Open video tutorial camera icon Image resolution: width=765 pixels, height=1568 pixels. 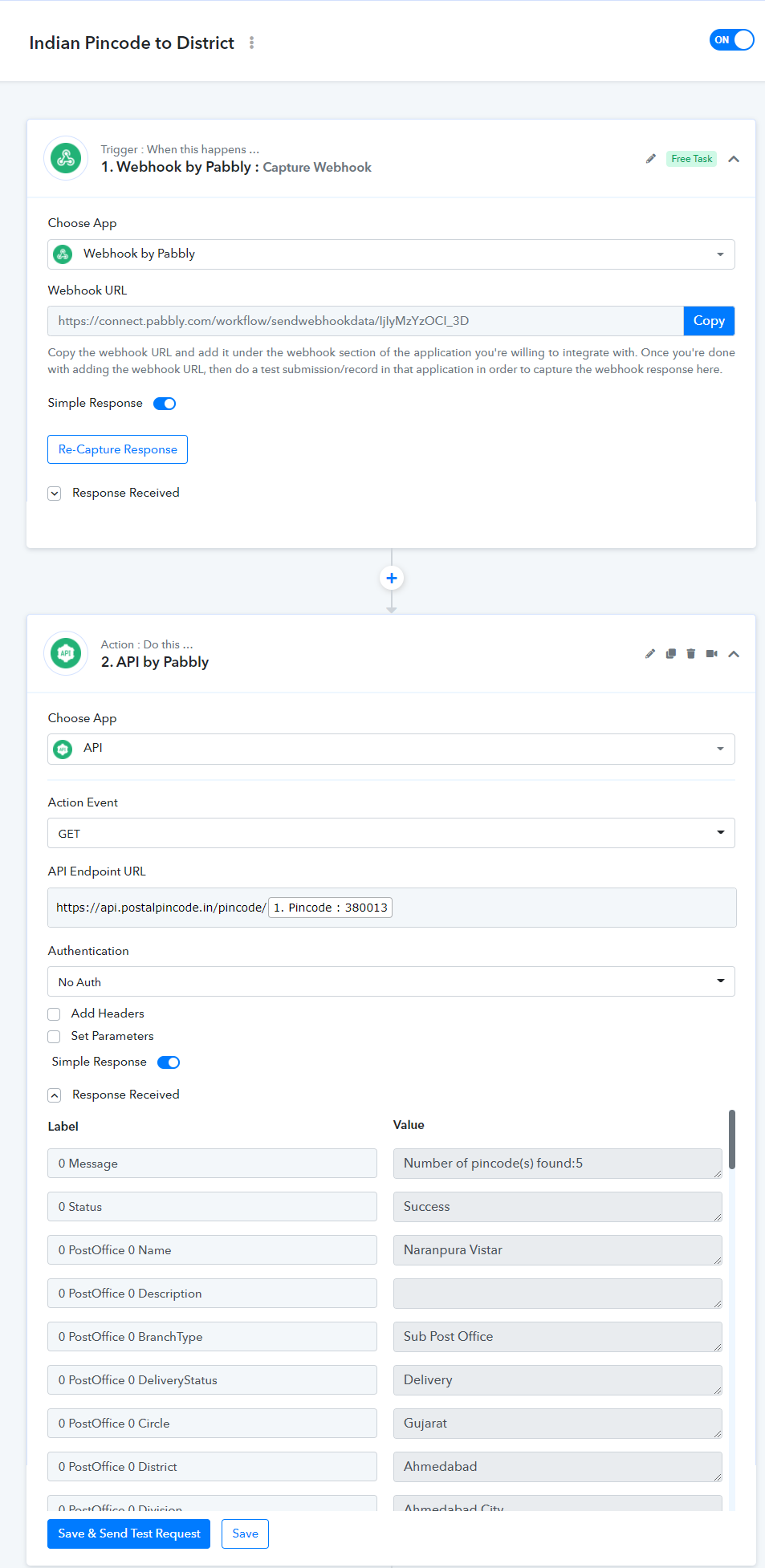(711, 654)
